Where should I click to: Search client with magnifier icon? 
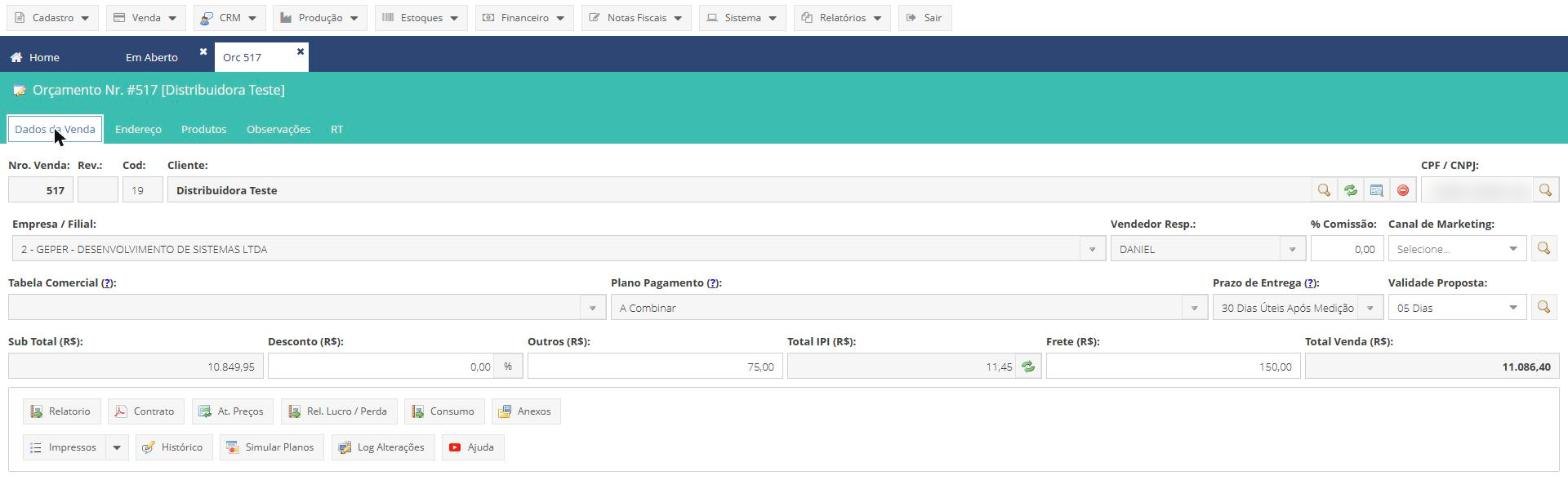point(1324,190)
